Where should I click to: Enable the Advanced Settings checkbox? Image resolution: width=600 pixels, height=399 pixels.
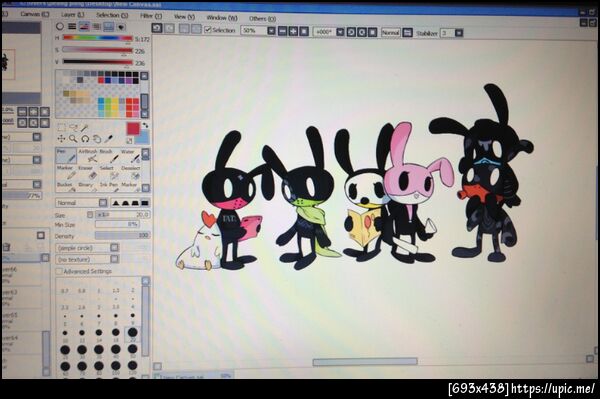[59, 271]
